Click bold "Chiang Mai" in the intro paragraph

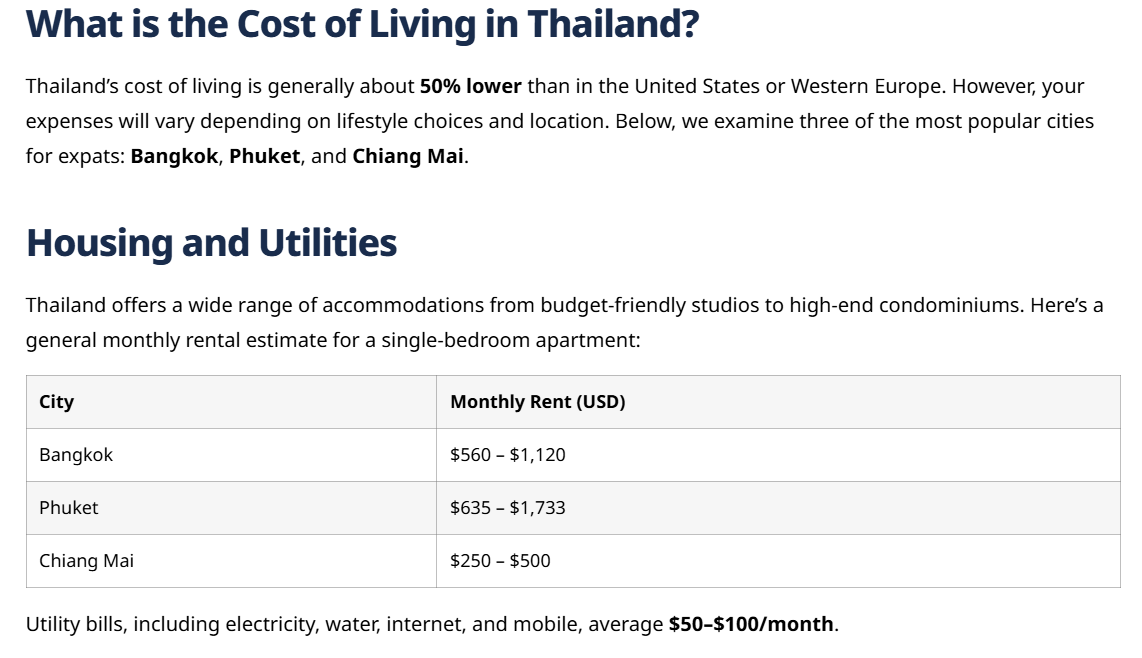point(407,157)
